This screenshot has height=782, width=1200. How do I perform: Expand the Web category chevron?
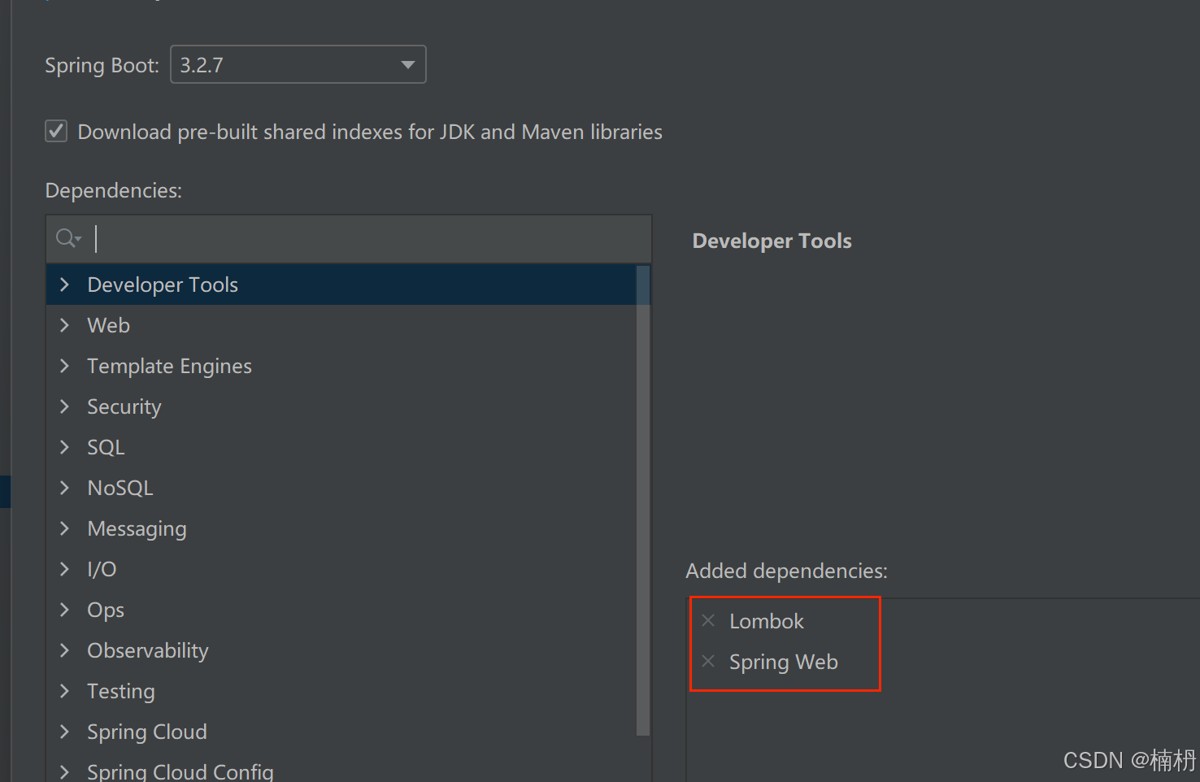[65, 325]
